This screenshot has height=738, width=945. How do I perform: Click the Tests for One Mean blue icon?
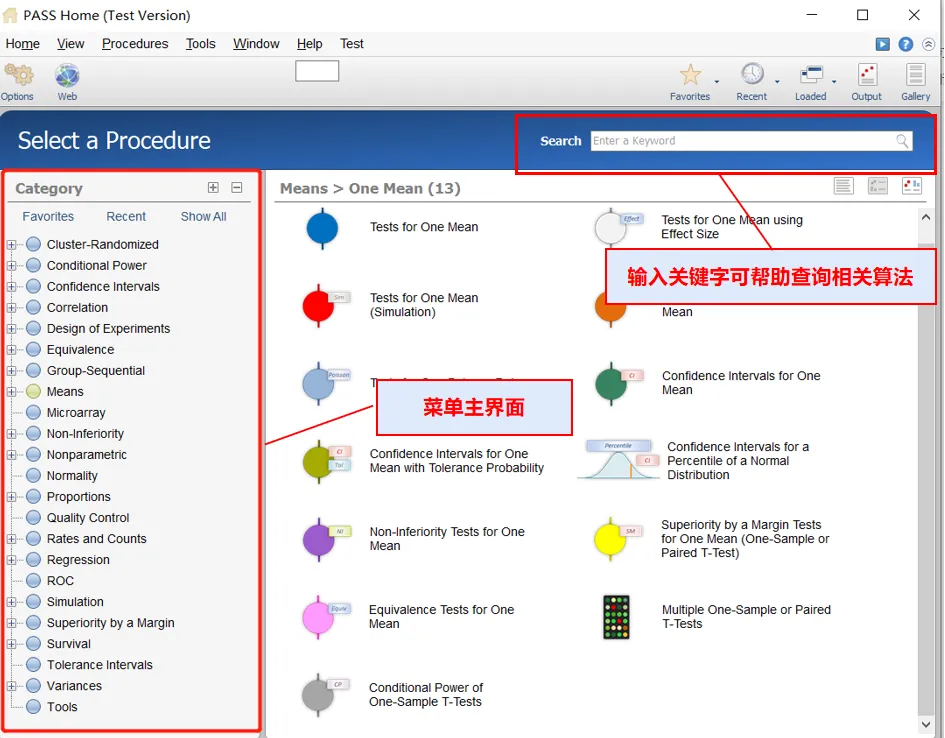click(322, 228)
